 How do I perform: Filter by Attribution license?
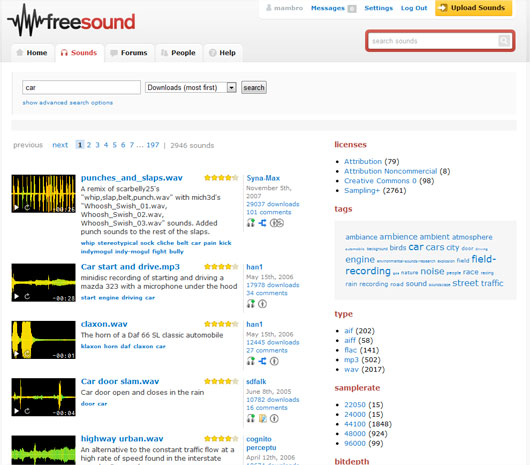(363, 162)
